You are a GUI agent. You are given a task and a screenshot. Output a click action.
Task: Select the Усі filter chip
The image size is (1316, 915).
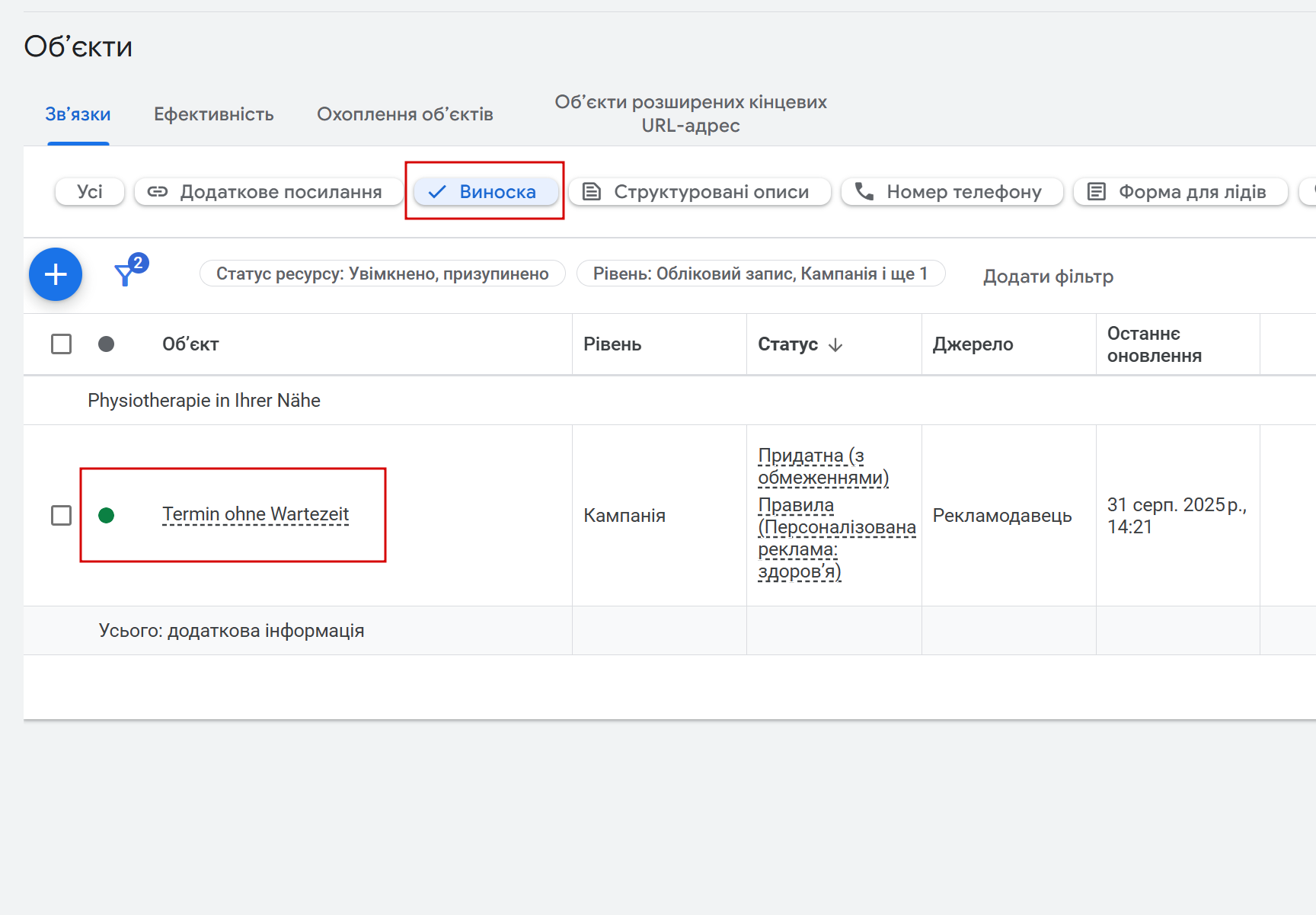coord(90,192)
